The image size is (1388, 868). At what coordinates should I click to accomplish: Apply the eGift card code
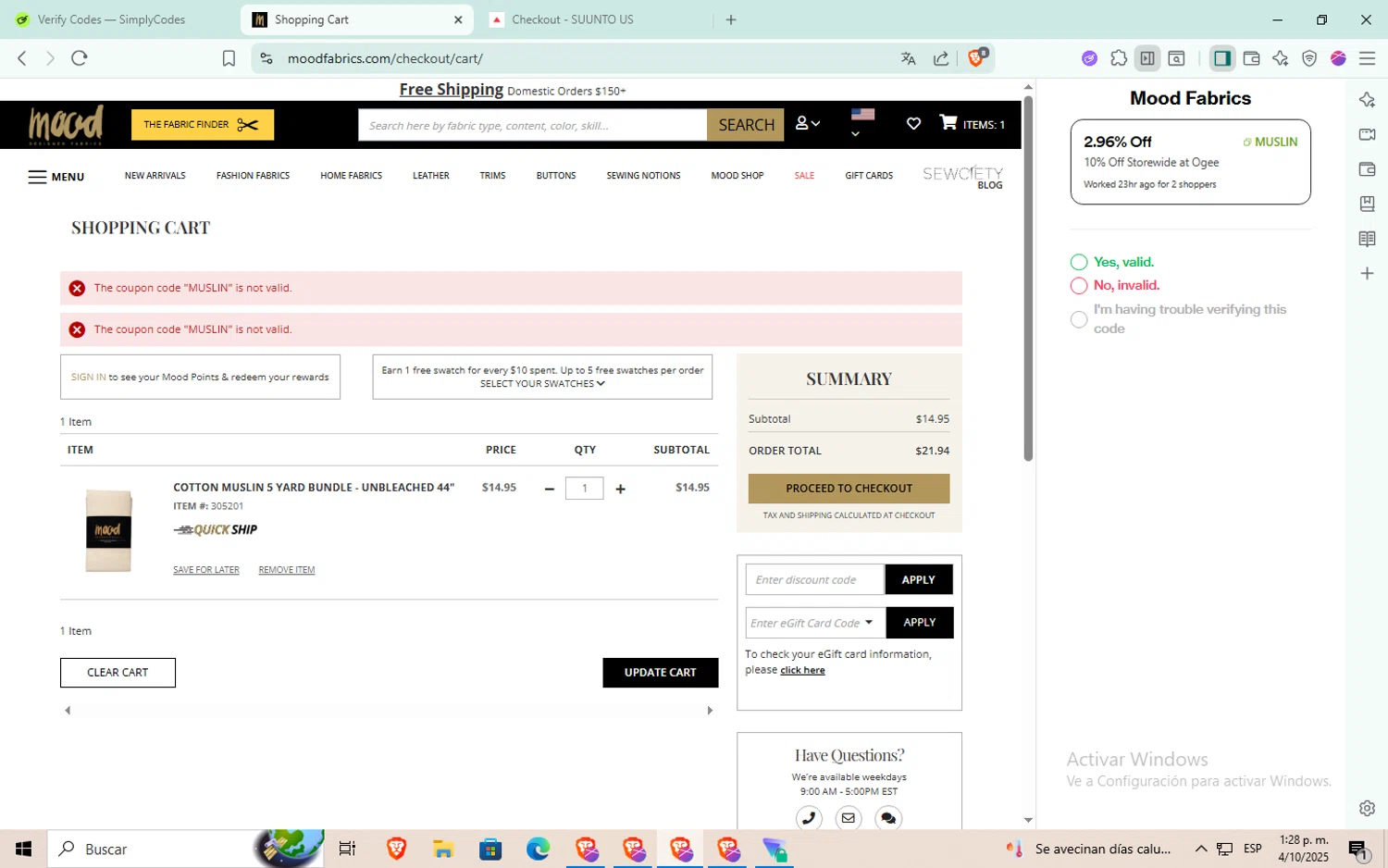[920, 623]
